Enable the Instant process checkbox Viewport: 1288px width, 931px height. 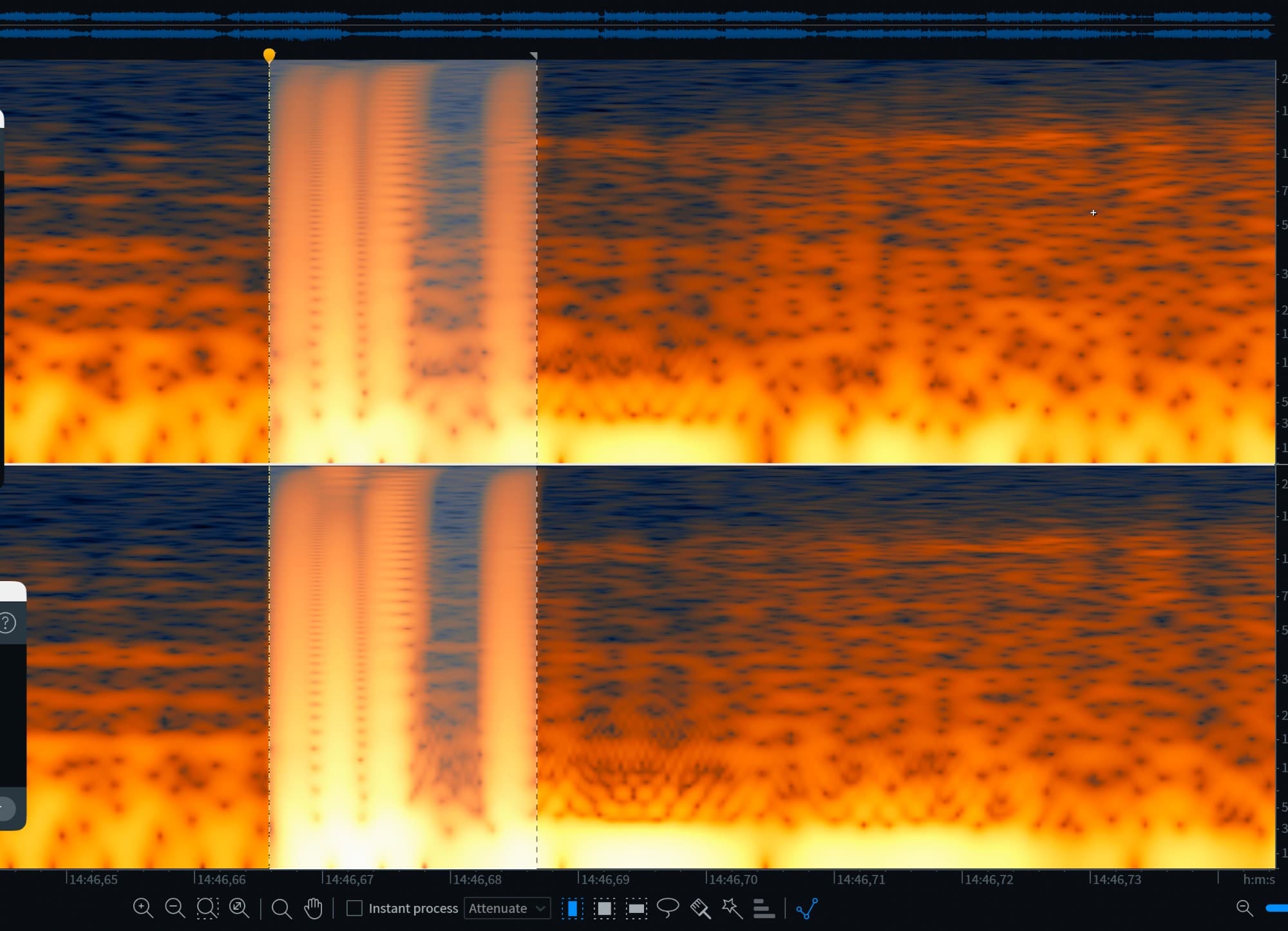(354, 908)
